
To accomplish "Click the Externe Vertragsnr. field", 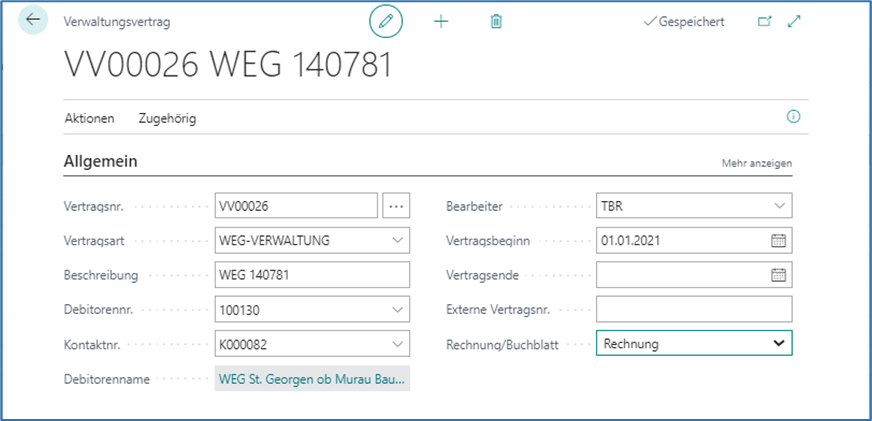I will click(694, 309).
